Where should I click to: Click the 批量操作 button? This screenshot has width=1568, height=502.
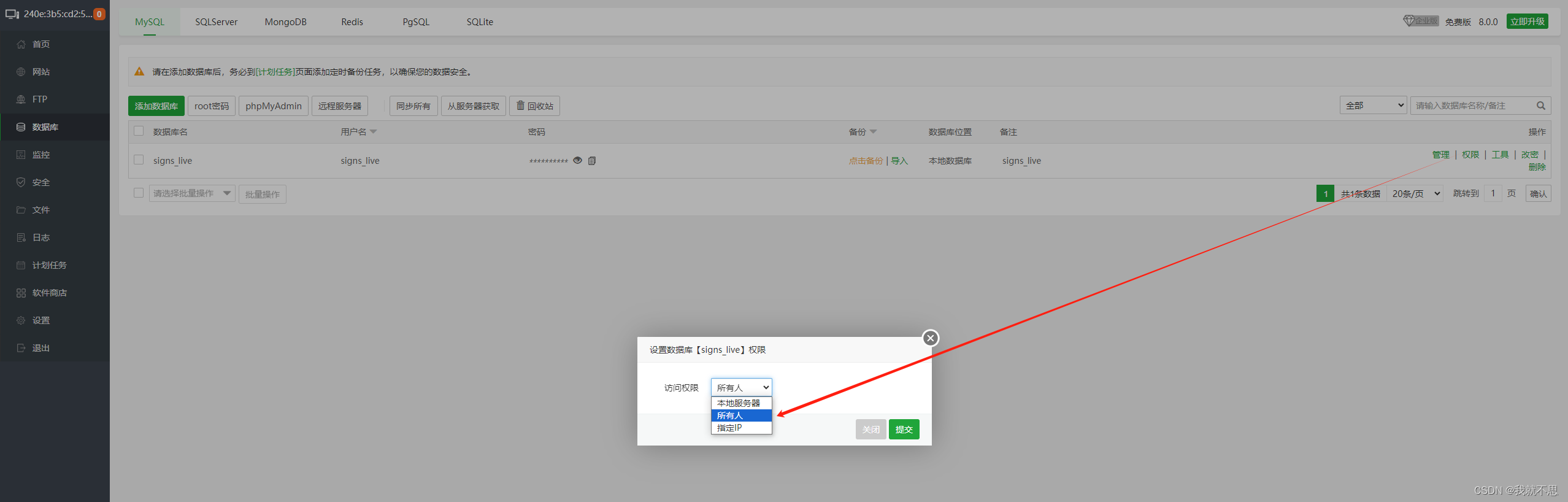(263, 194)
